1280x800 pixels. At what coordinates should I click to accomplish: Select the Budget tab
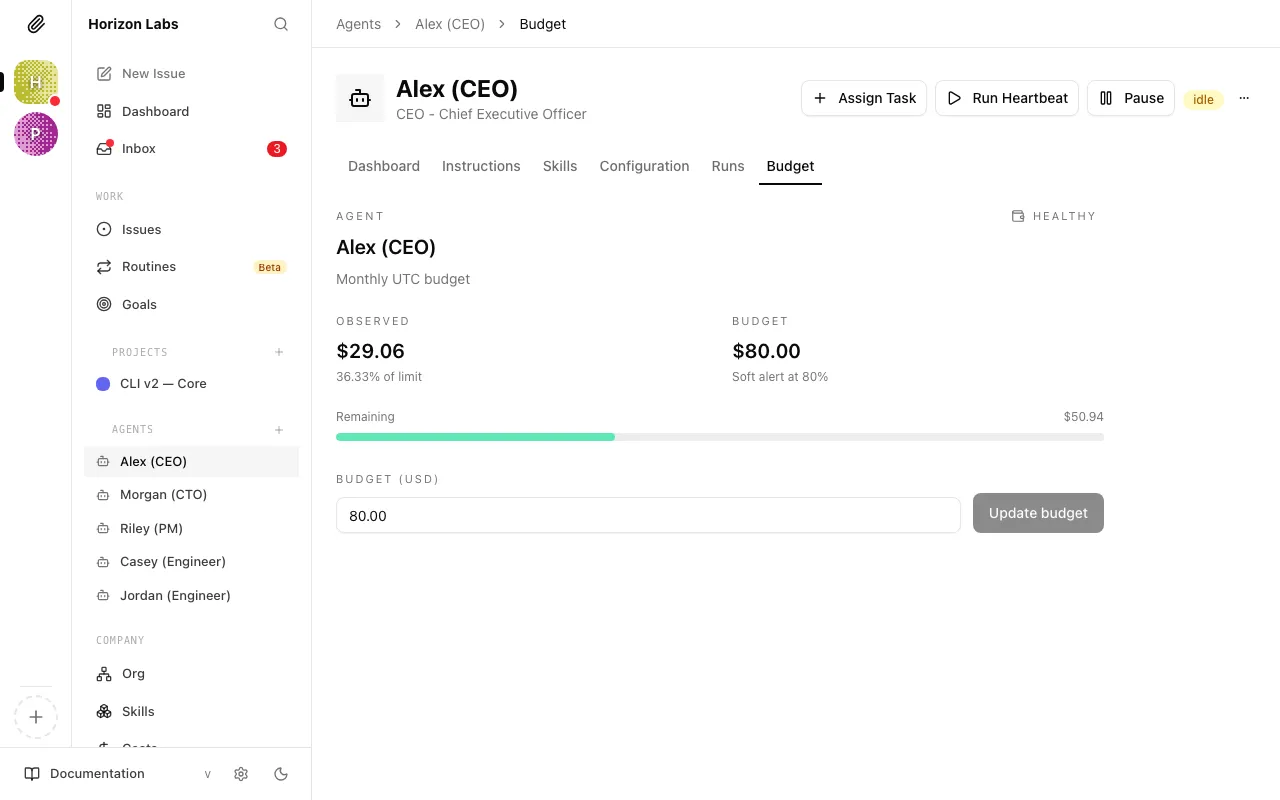click(x=790, y=166)
